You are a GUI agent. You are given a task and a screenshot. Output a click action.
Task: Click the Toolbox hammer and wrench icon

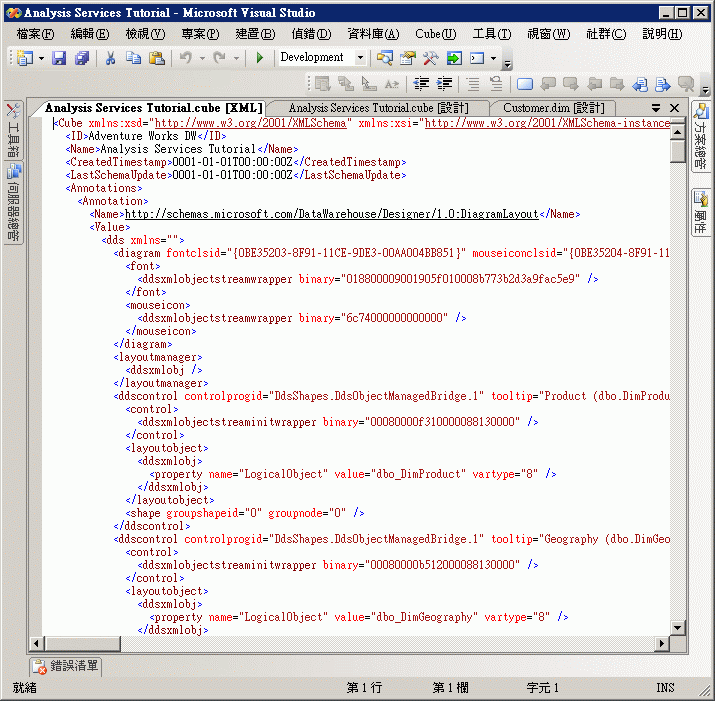430,58
